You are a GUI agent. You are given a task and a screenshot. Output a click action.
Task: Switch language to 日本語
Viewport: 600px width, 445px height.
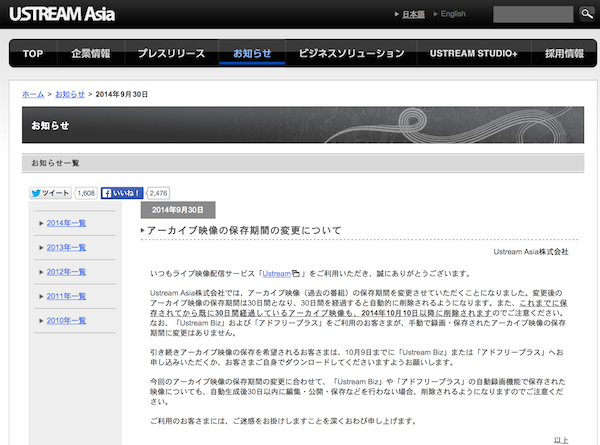tap(407, 15)
